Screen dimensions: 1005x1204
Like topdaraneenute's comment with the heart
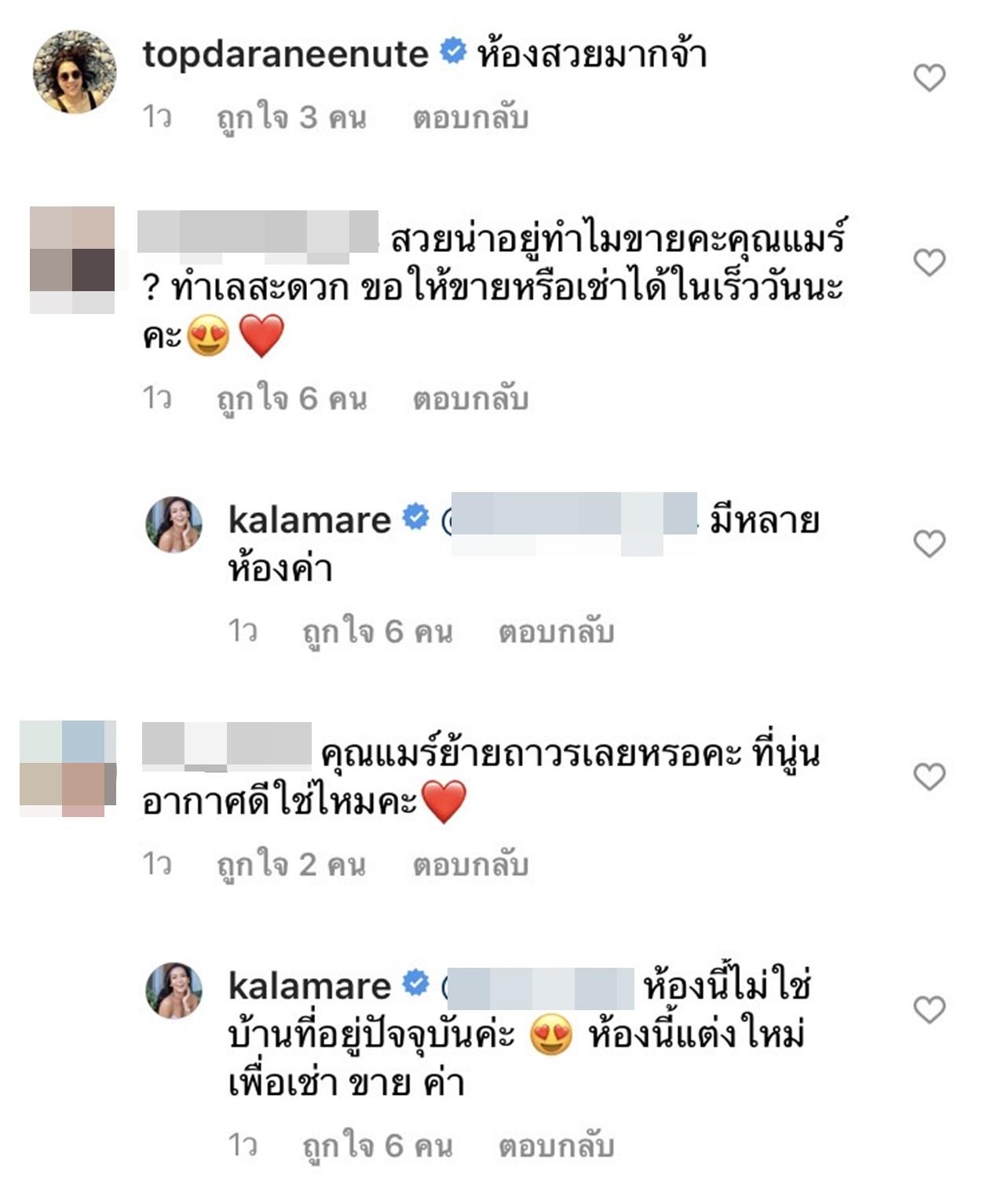pos(930,78)
